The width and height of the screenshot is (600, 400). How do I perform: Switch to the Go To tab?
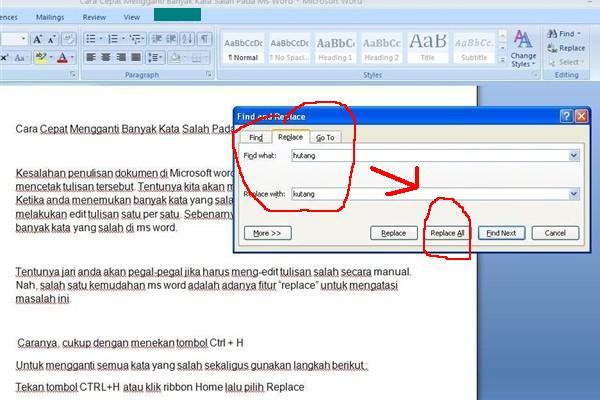coord(325,137)
